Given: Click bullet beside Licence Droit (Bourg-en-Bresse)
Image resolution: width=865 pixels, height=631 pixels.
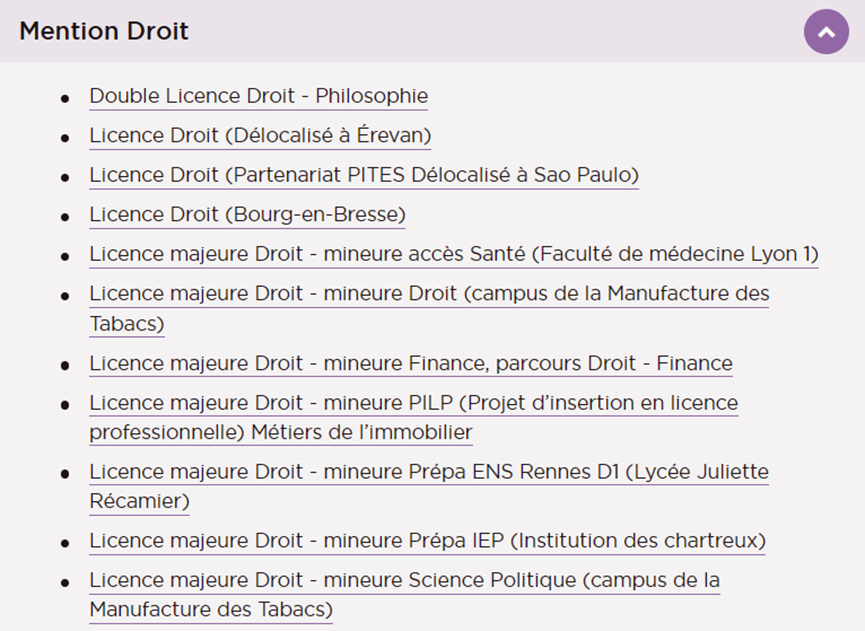Looking at the screenshot, I should (x=65, y=217).
